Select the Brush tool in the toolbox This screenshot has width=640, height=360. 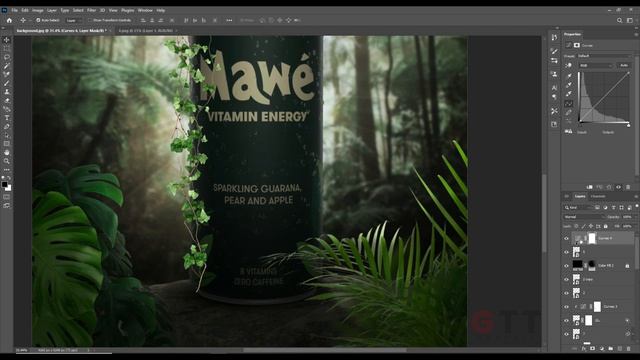[7, 83]
